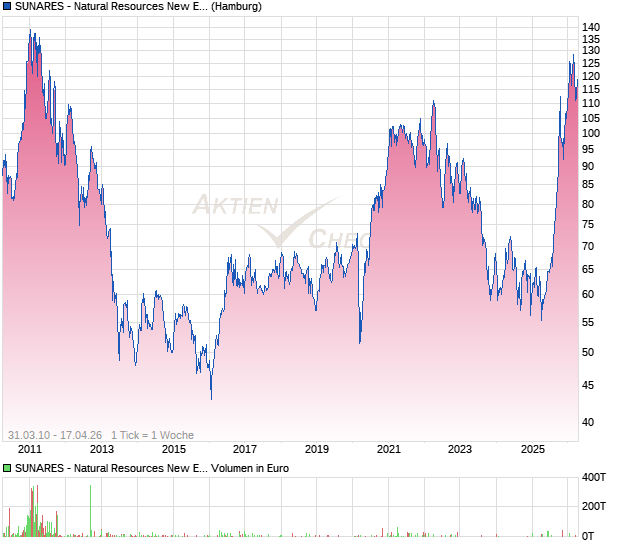Viewport: 620px width, 546px height.
Task: Click the 105 price axis label
Action: (591, 118)
